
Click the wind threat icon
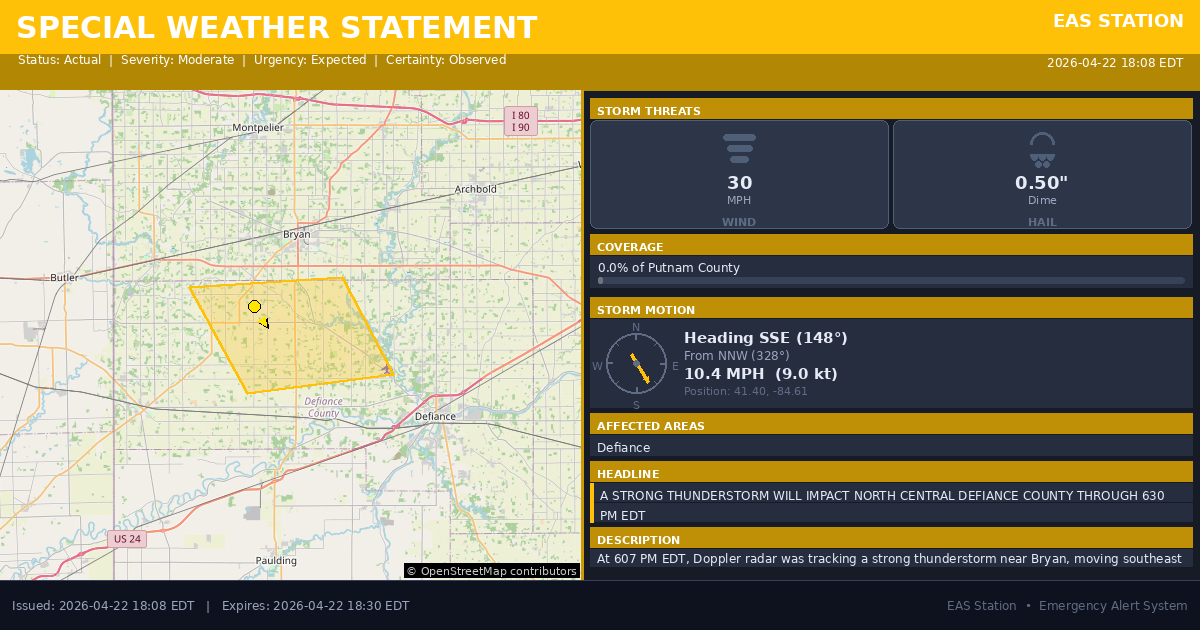(x=739, y=148)
